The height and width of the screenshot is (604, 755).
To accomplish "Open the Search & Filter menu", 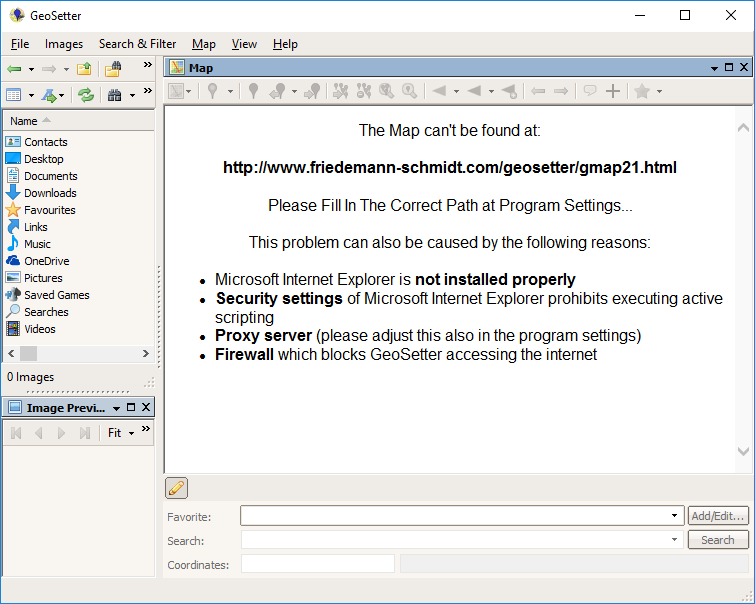I will pos(138,44).
